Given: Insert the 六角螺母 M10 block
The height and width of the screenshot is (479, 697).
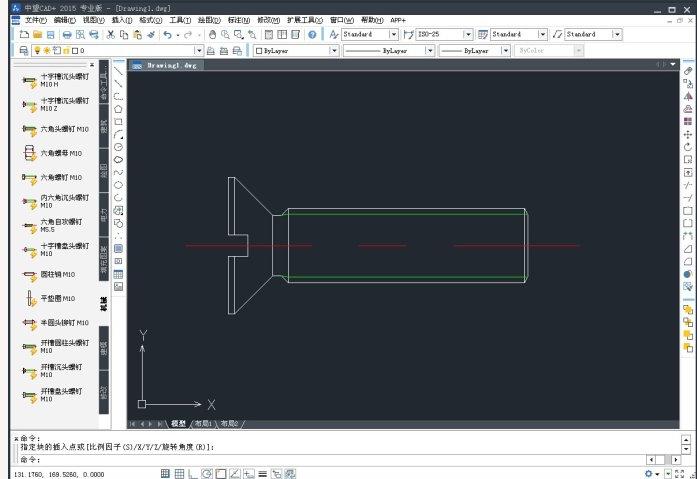Looking at the screenshot, I should pyautogui.click(x=52, y=153).
